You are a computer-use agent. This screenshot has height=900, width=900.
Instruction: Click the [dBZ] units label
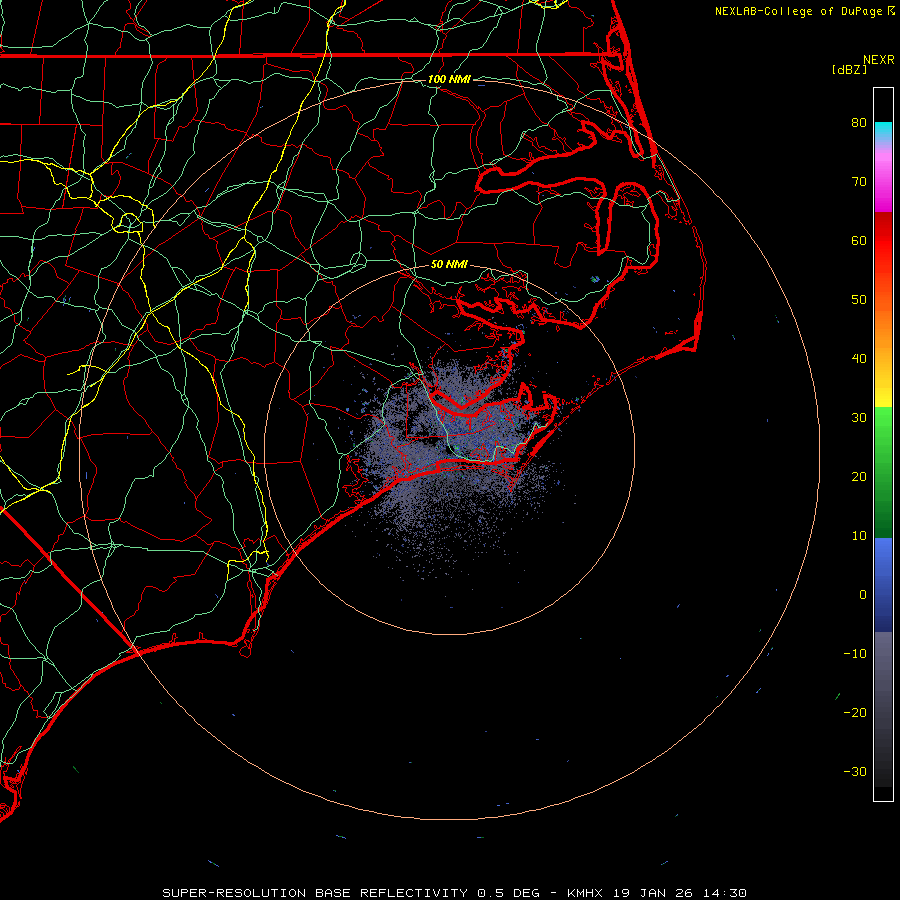(x=849, y=70)
